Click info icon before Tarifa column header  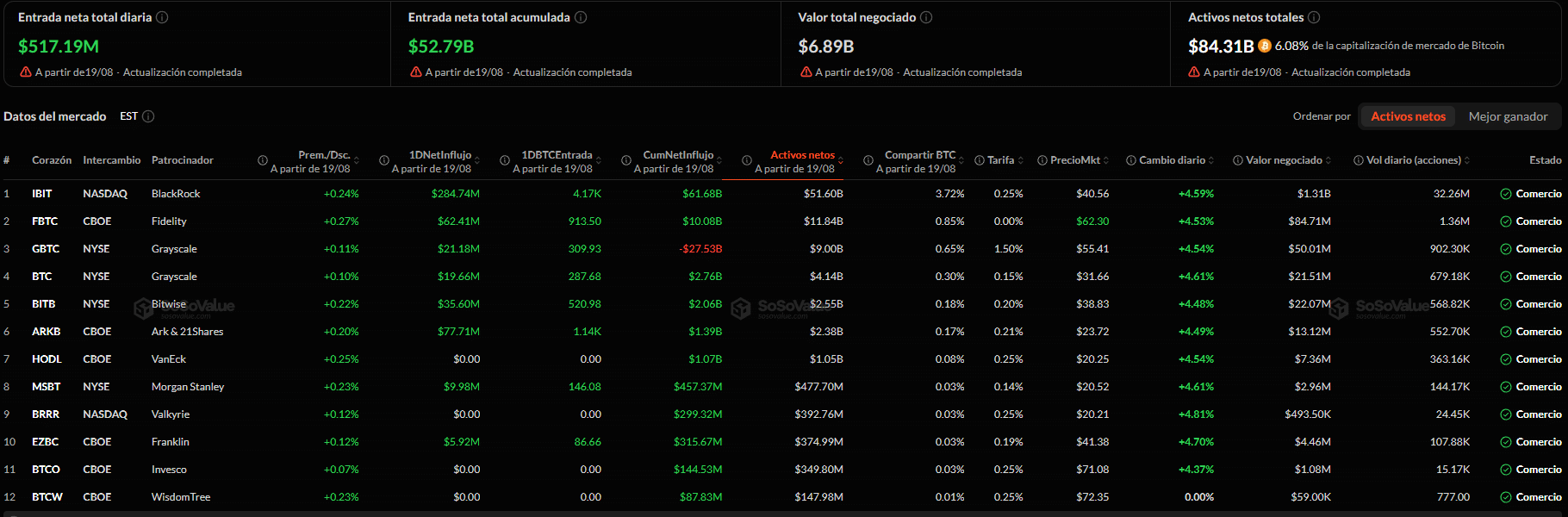(980, 160)
